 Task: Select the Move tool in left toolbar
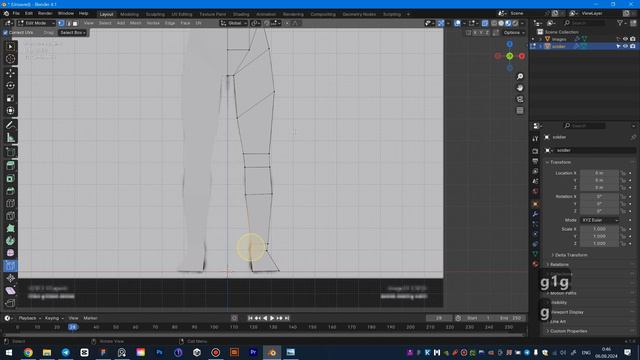11,73
